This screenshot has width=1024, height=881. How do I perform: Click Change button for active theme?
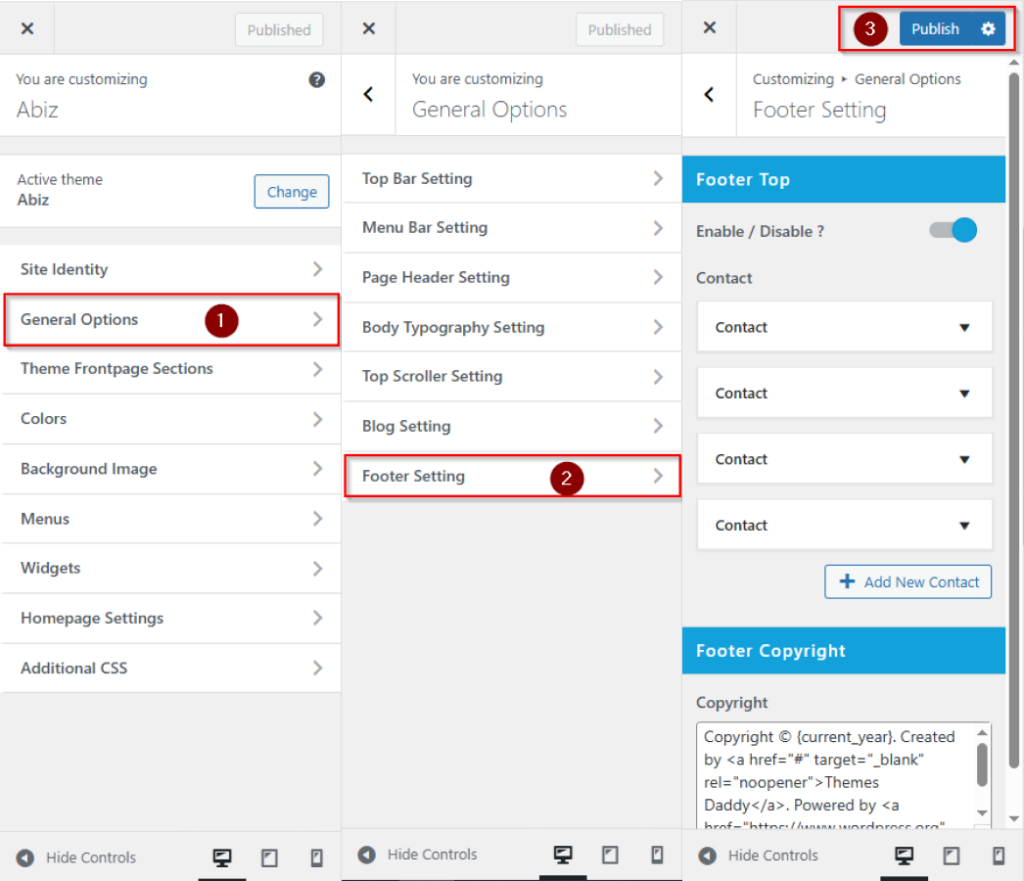pyautogui.click(x=291, y=192)
